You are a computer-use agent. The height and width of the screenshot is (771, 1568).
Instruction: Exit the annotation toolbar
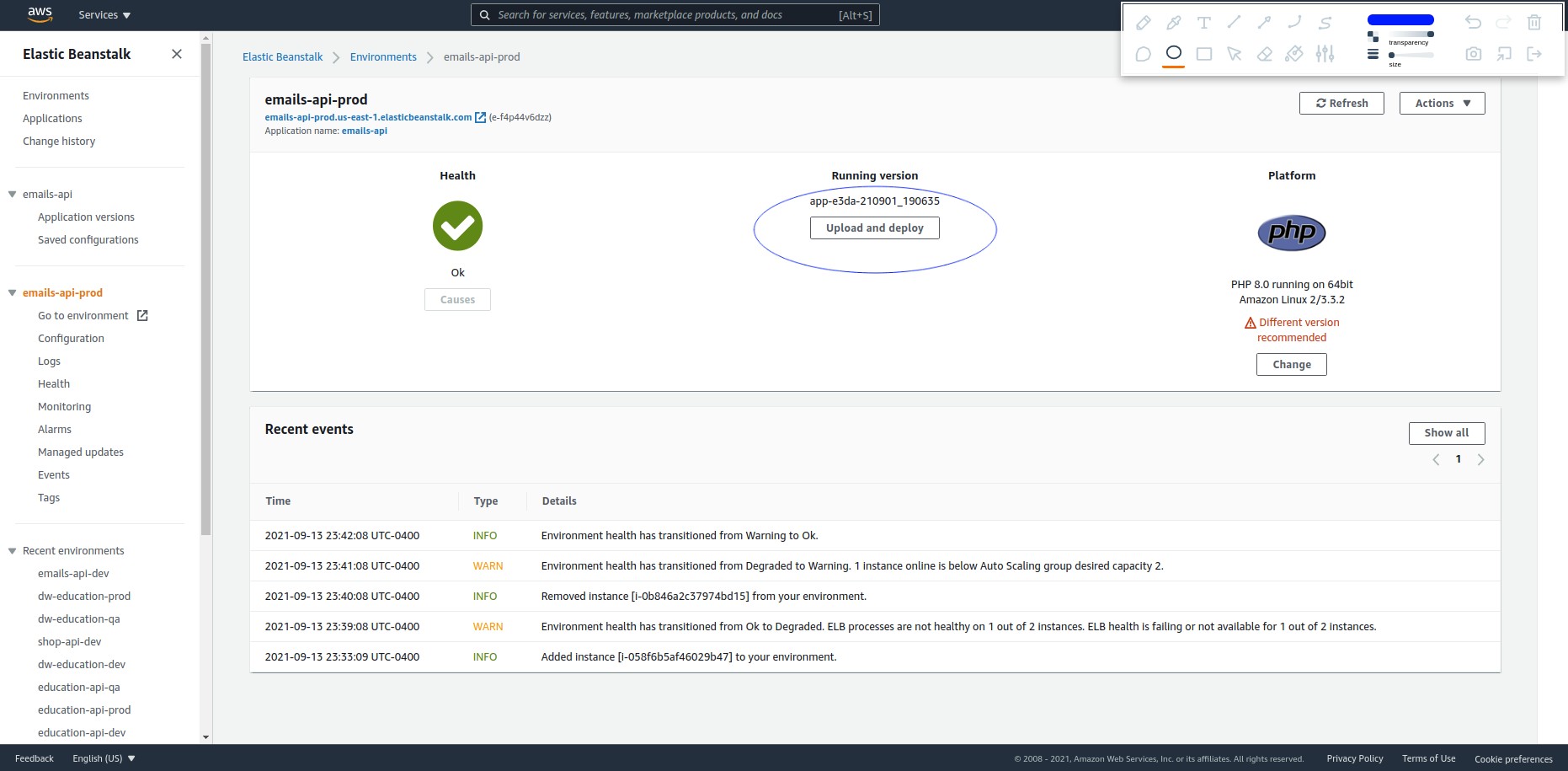pos(1534,54)
